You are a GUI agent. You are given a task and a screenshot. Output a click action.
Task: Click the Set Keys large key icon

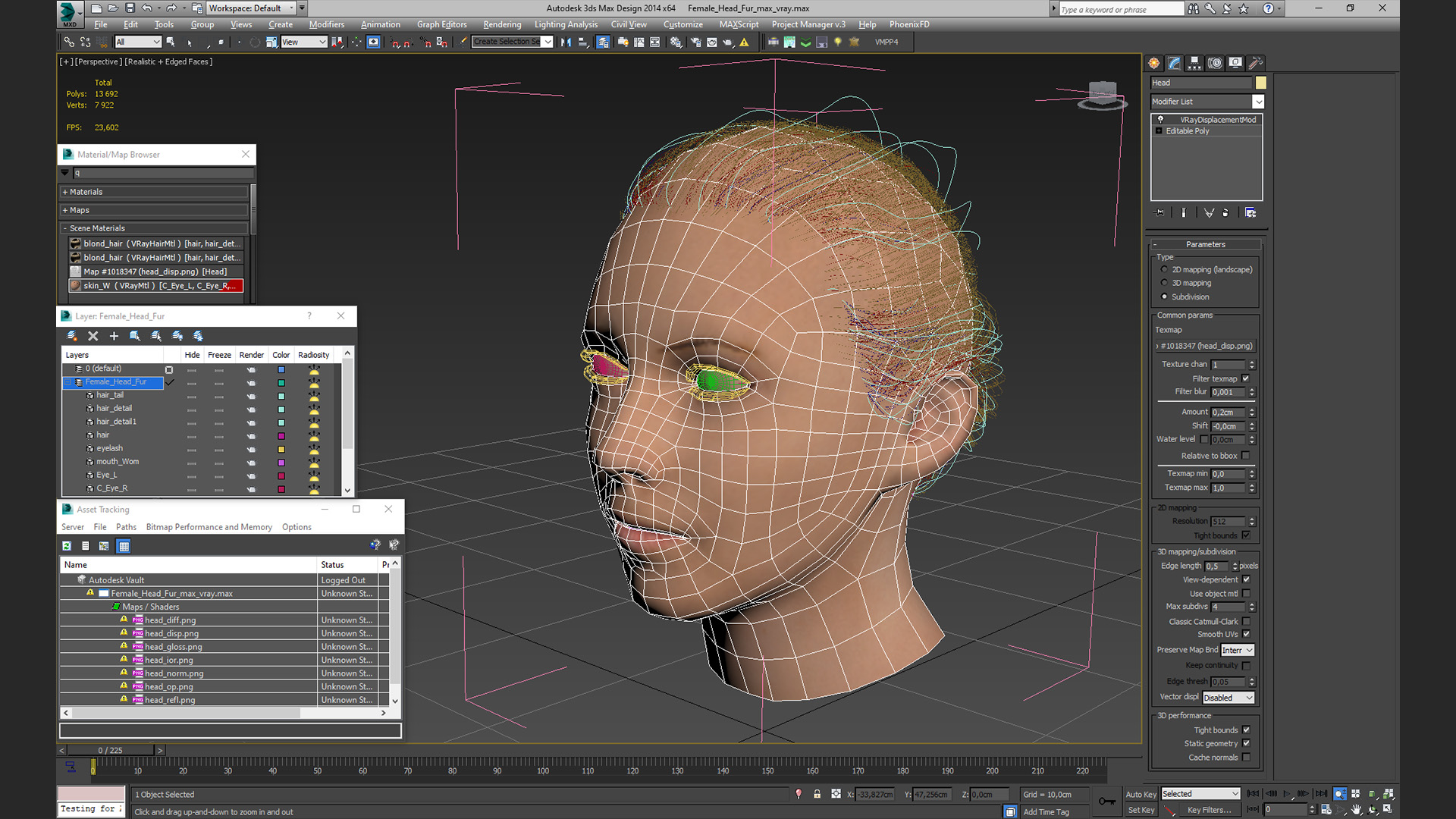[x=1107, y=802]
